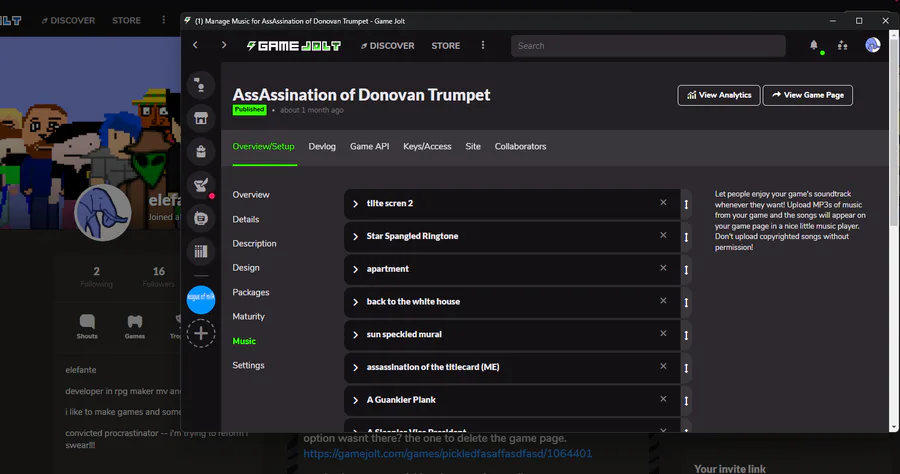Remove the 'A Guankier Plank' song
The image size is (900, 474).
[x=663, y=399]
